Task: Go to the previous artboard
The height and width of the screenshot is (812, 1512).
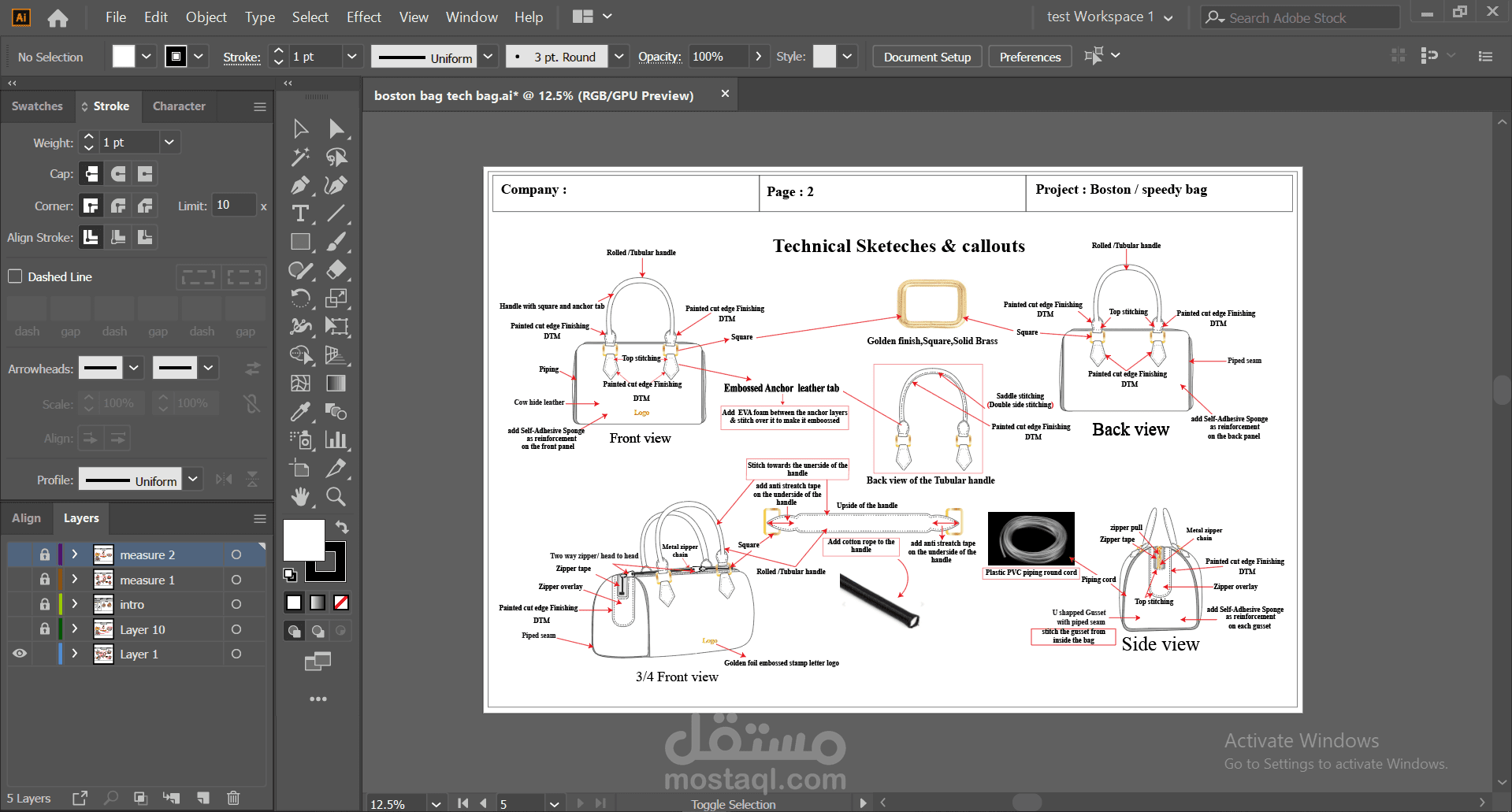Action: pos(483,803)
